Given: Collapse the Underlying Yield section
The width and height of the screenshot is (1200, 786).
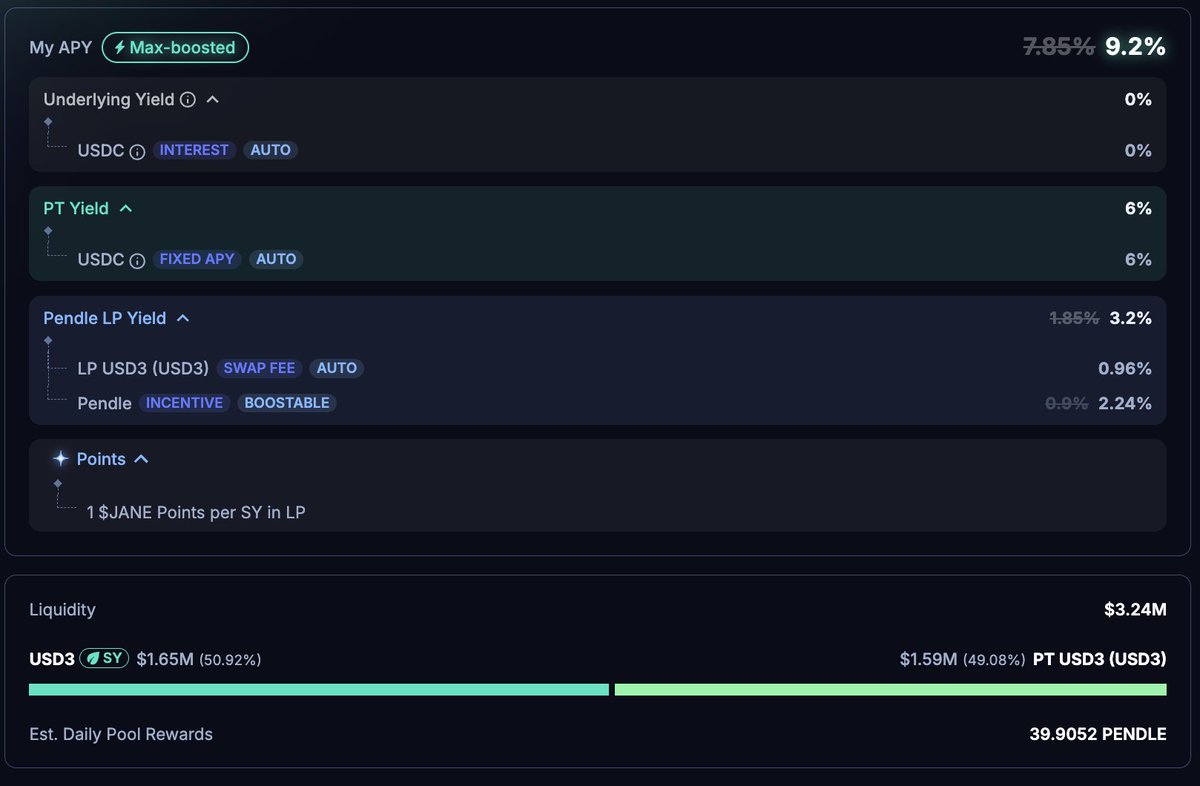Looking at the screenshot, I should (212, 100).
